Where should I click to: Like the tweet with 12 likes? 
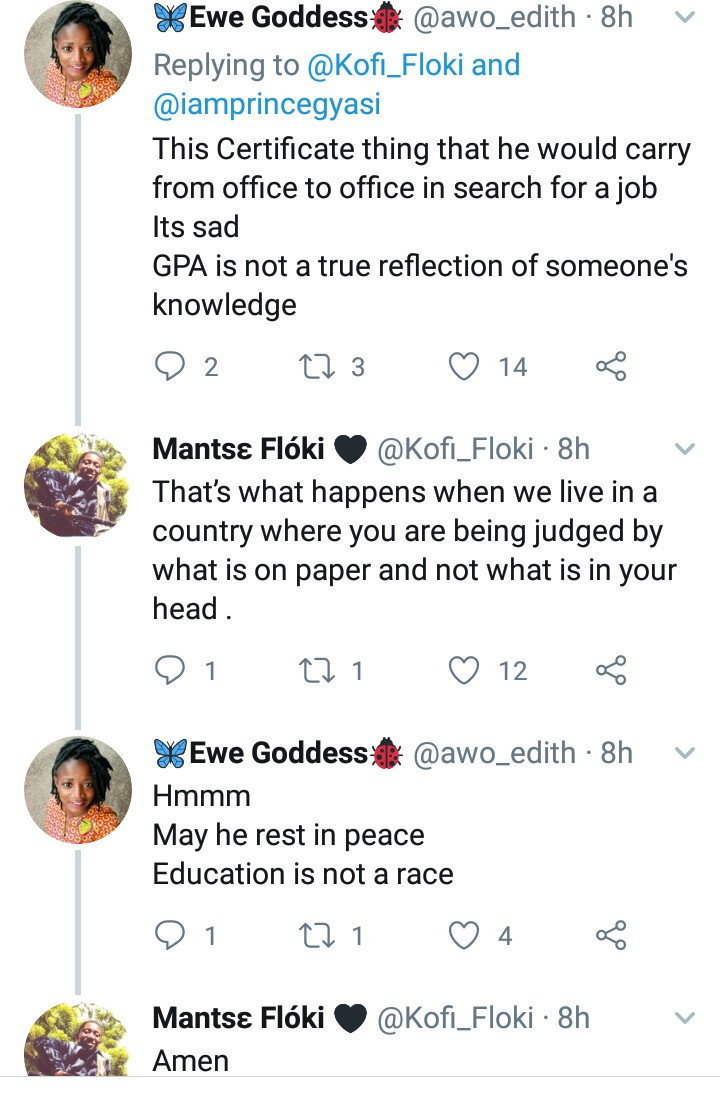pos(463,670)
